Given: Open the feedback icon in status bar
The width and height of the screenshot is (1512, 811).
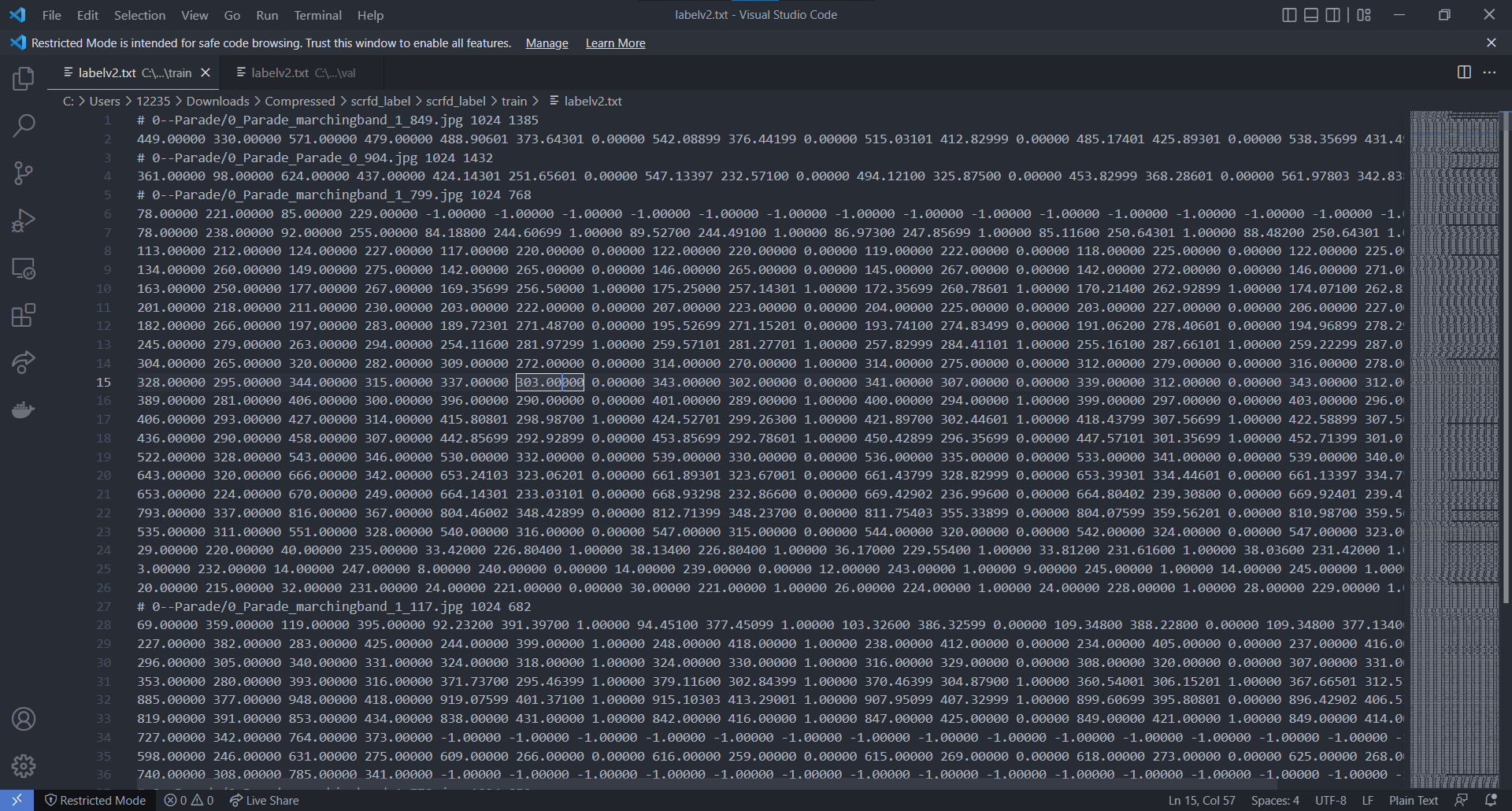Looking at the screenshot, I should 1461,800.
